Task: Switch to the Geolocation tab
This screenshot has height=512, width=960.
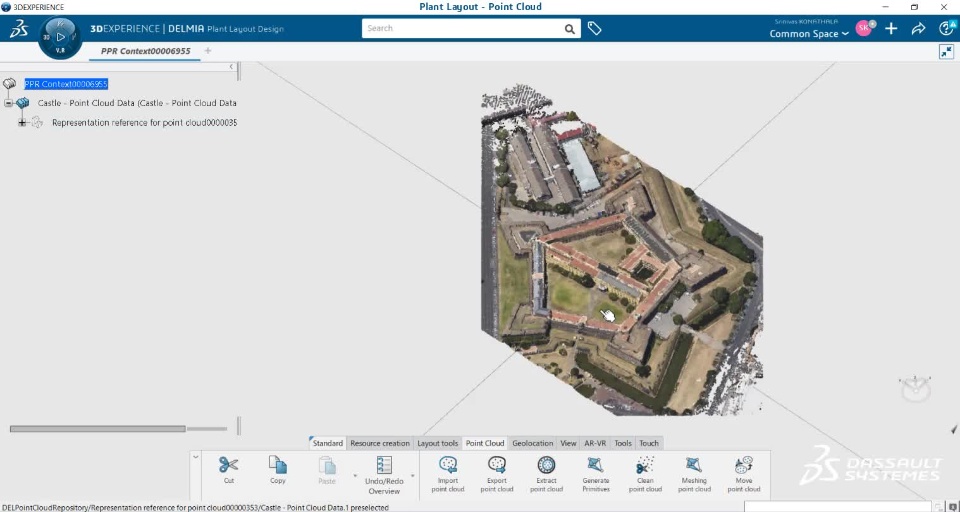Action: 533,443
